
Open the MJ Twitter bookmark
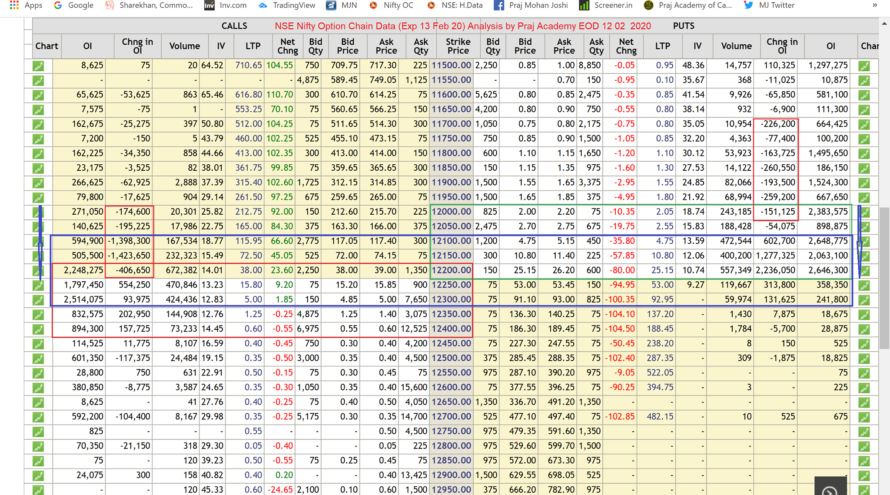point(769,5)
